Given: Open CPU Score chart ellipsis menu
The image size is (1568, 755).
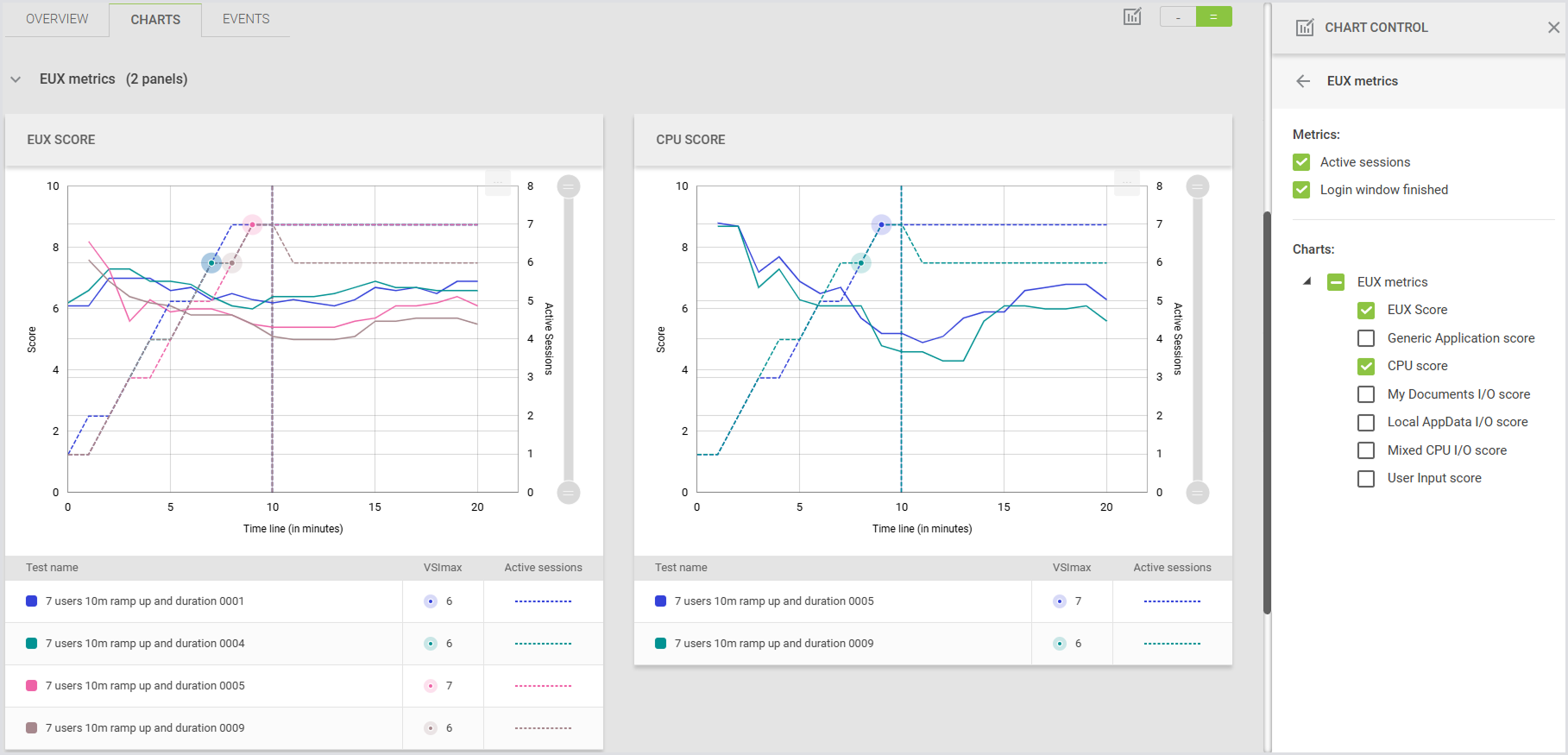Looking at the screenshot, I should (1127, 181).
